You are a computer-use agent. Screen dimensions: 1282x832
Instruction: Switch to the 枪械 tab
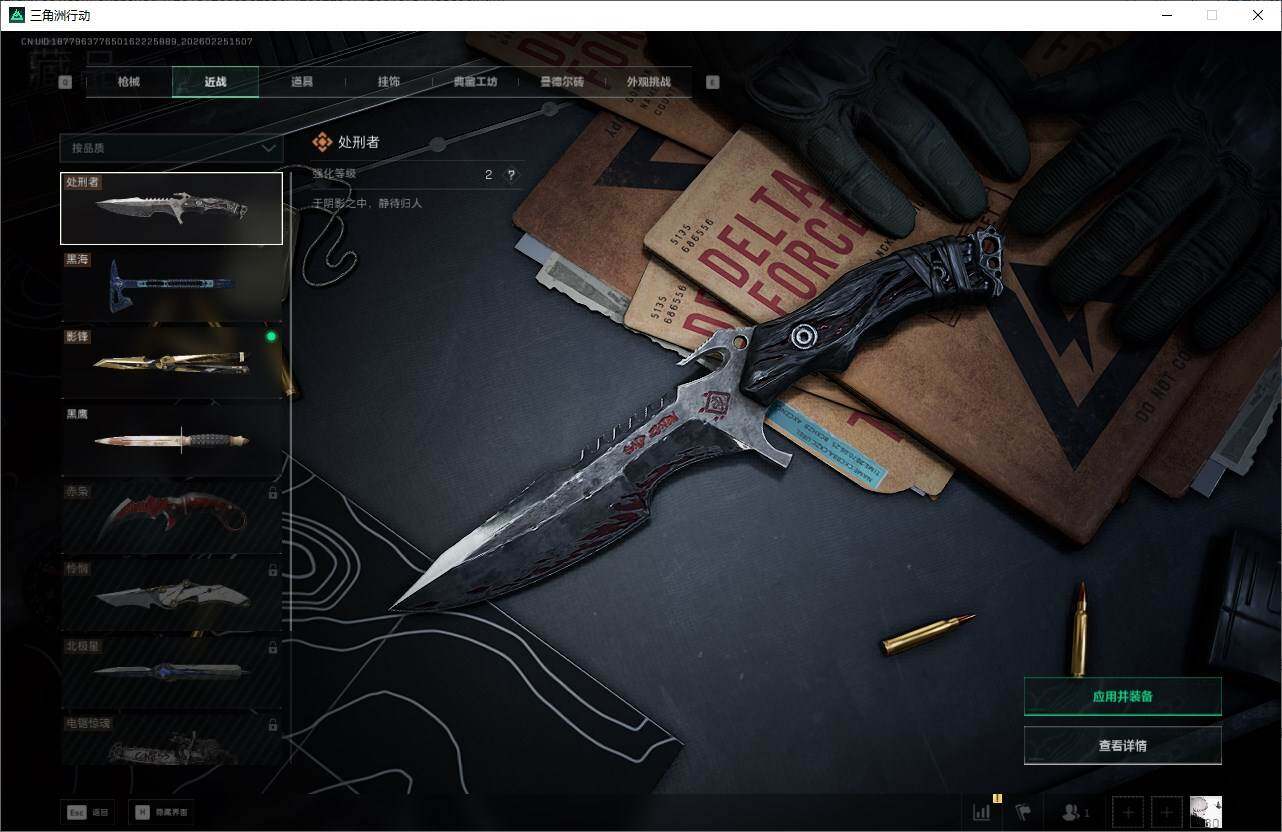[x=129, y=82]
